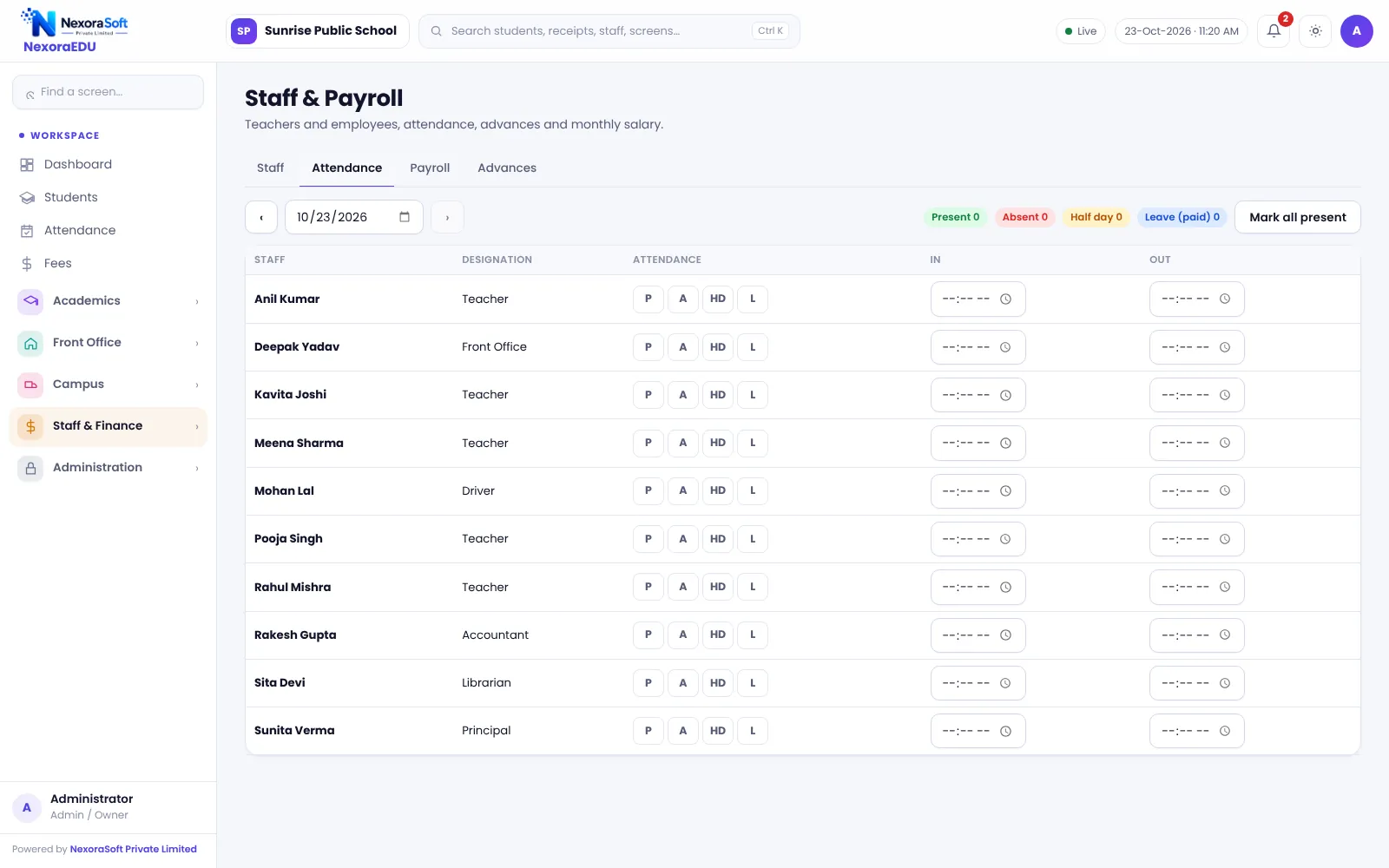The width and height of the screenshot is (1389, 868).
Task: Click Rahul Mishra's OUT time field
Action: (x=1197, y=587)
